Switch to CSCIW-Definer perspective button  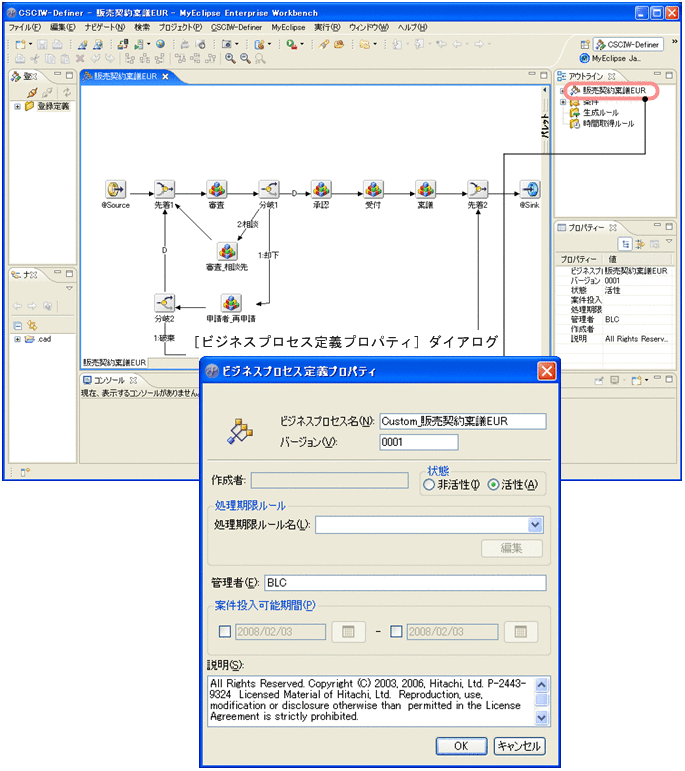tap(628, 45)
